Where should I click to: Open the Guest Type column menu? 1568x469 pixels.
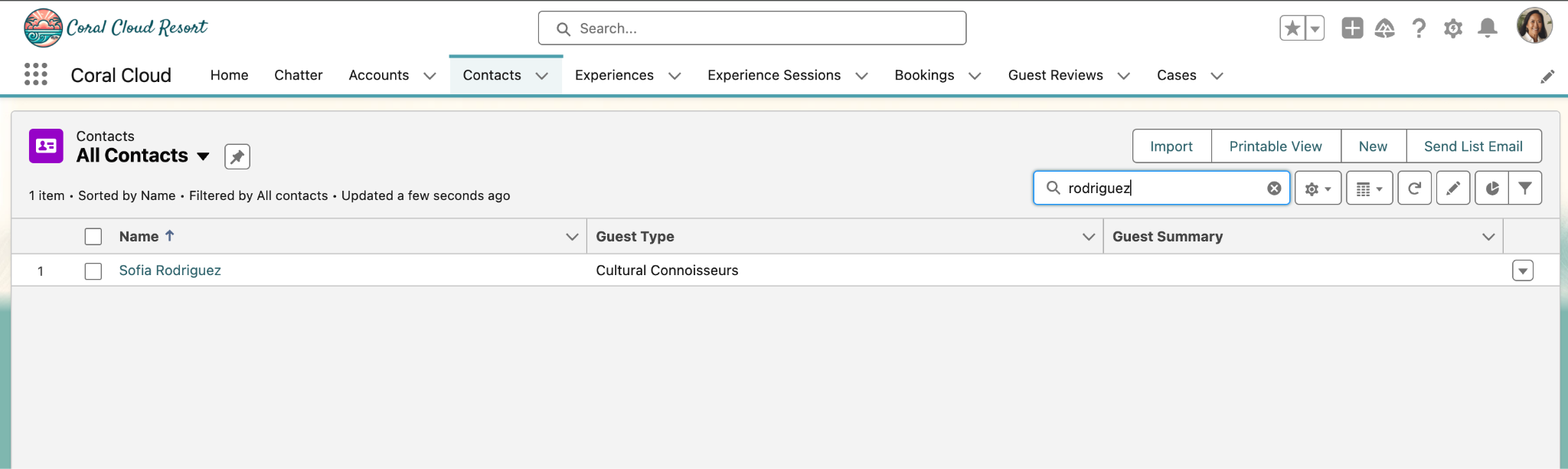pyautogui.click(x=1088, y=237)
